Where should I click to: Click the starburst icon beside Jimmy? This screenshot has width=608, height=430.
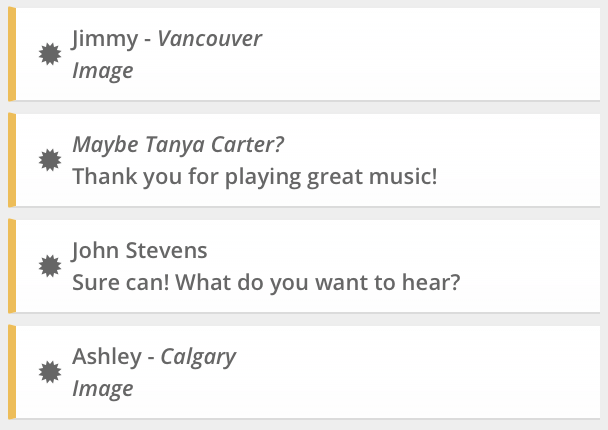coord(50,54)
